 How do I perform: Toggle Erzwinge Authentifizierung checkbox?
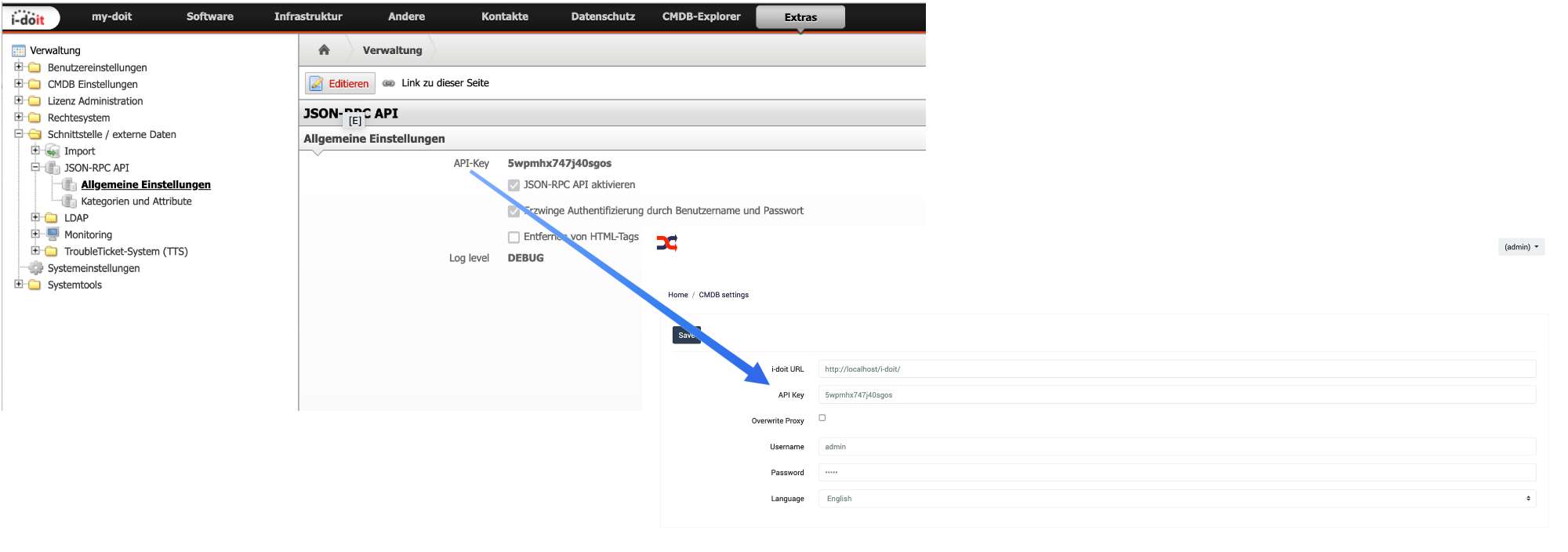pos(514,211)
